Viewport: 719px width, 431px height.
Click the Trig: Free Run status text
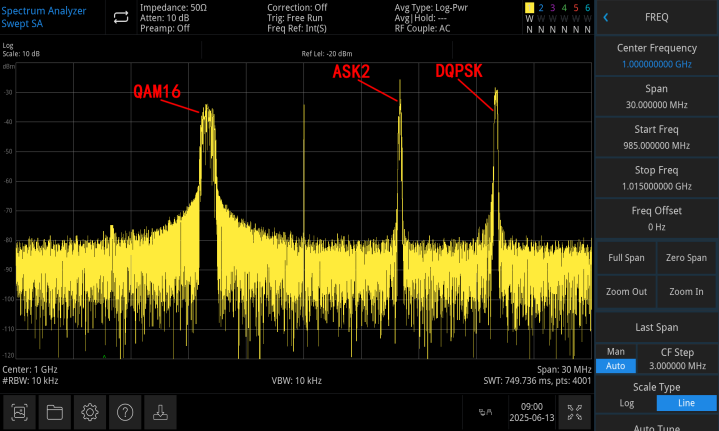pyautogui.click(x=295, y=18)
